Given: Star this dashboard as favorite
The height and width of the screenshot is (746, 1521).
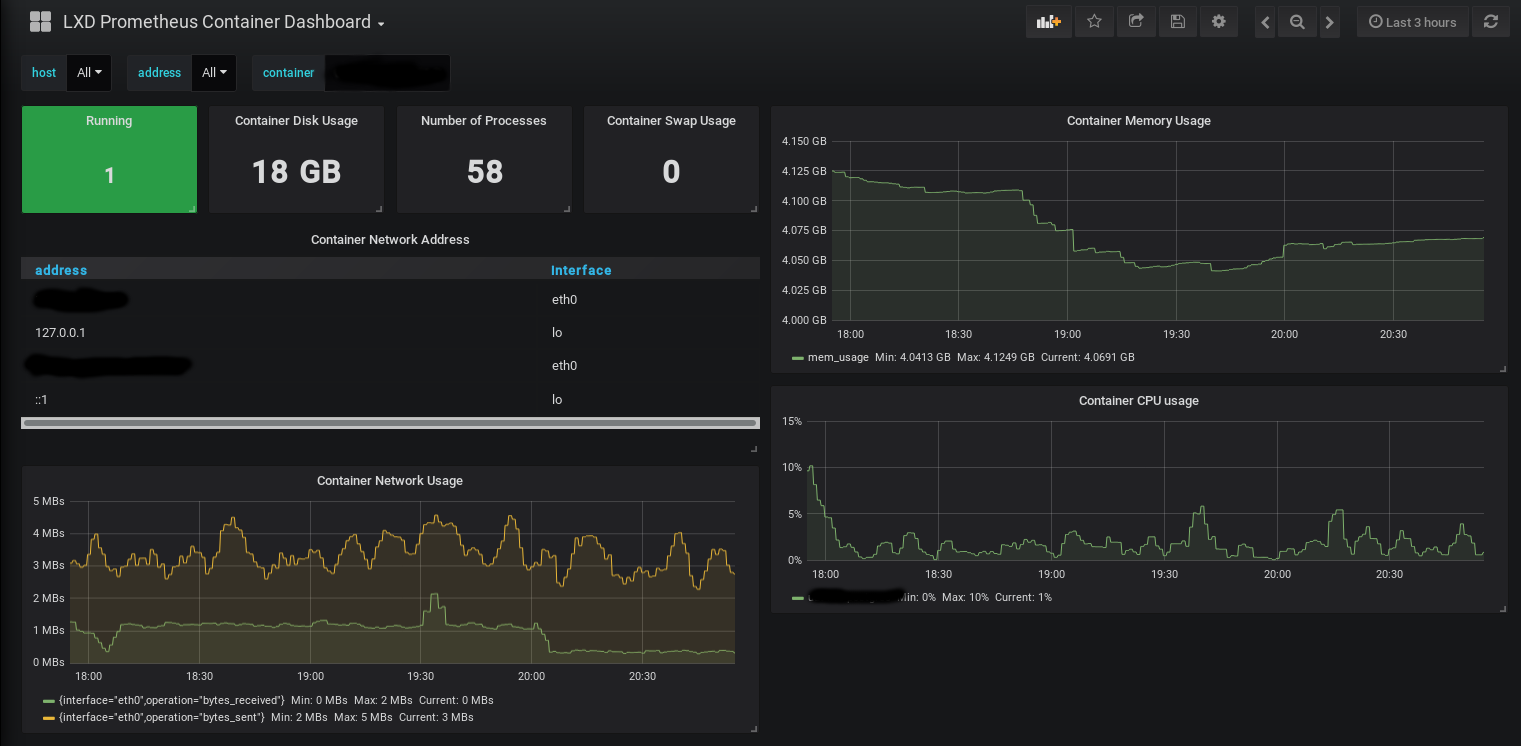Looking at the screenshot, I should click(x=1094, y=22).
